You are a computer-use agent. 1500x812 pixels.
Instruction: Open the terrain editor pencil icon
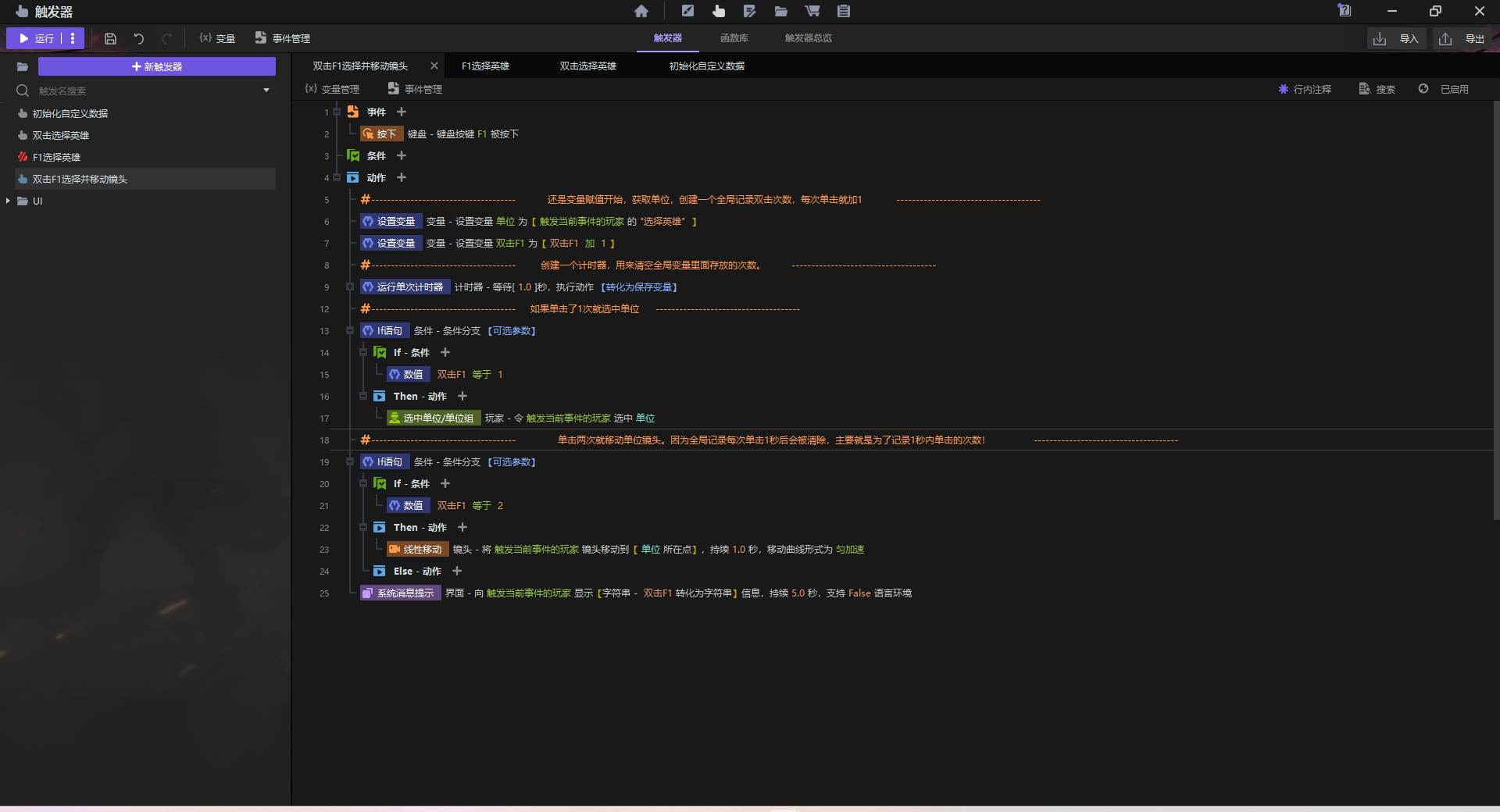[x=687, y=11]
